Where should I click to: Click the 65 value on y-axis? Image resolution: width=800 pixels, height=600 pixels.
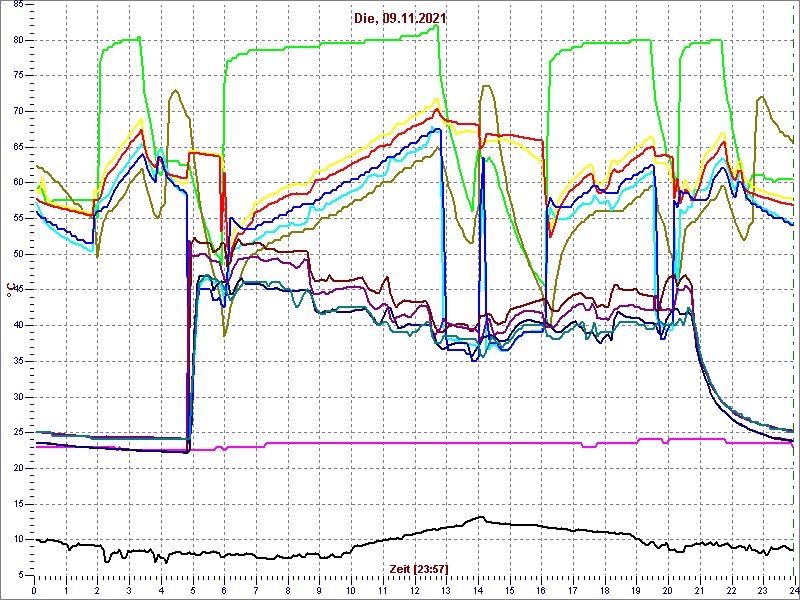coord(17,147)
